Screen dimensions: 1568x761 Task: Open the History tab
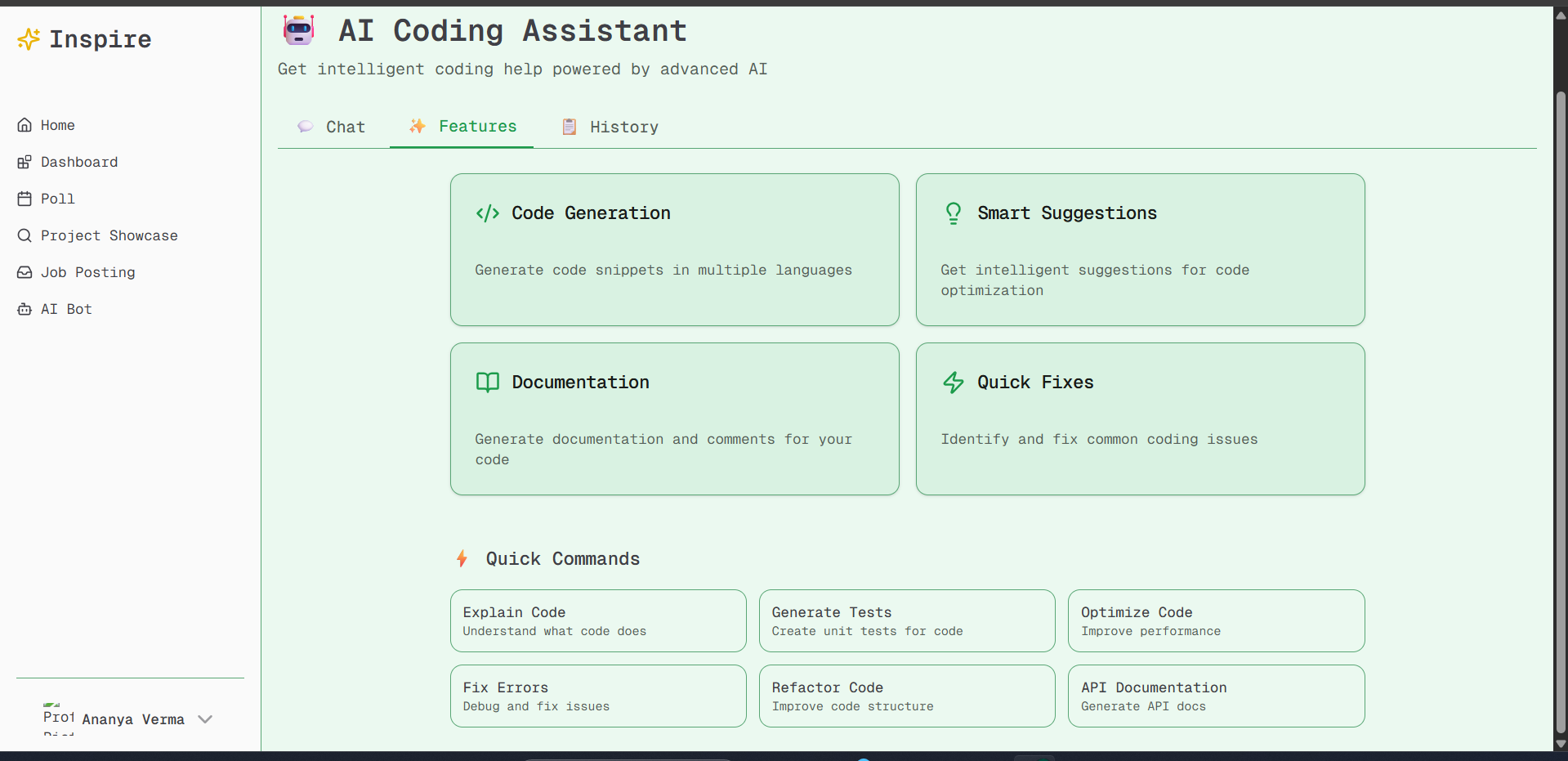(624, 127)
